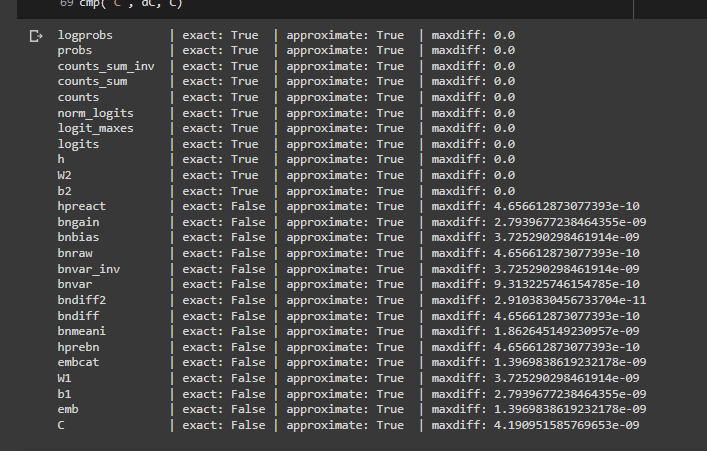Click the 'hprebn' output label
707x451 pixels.
(78, 347)
